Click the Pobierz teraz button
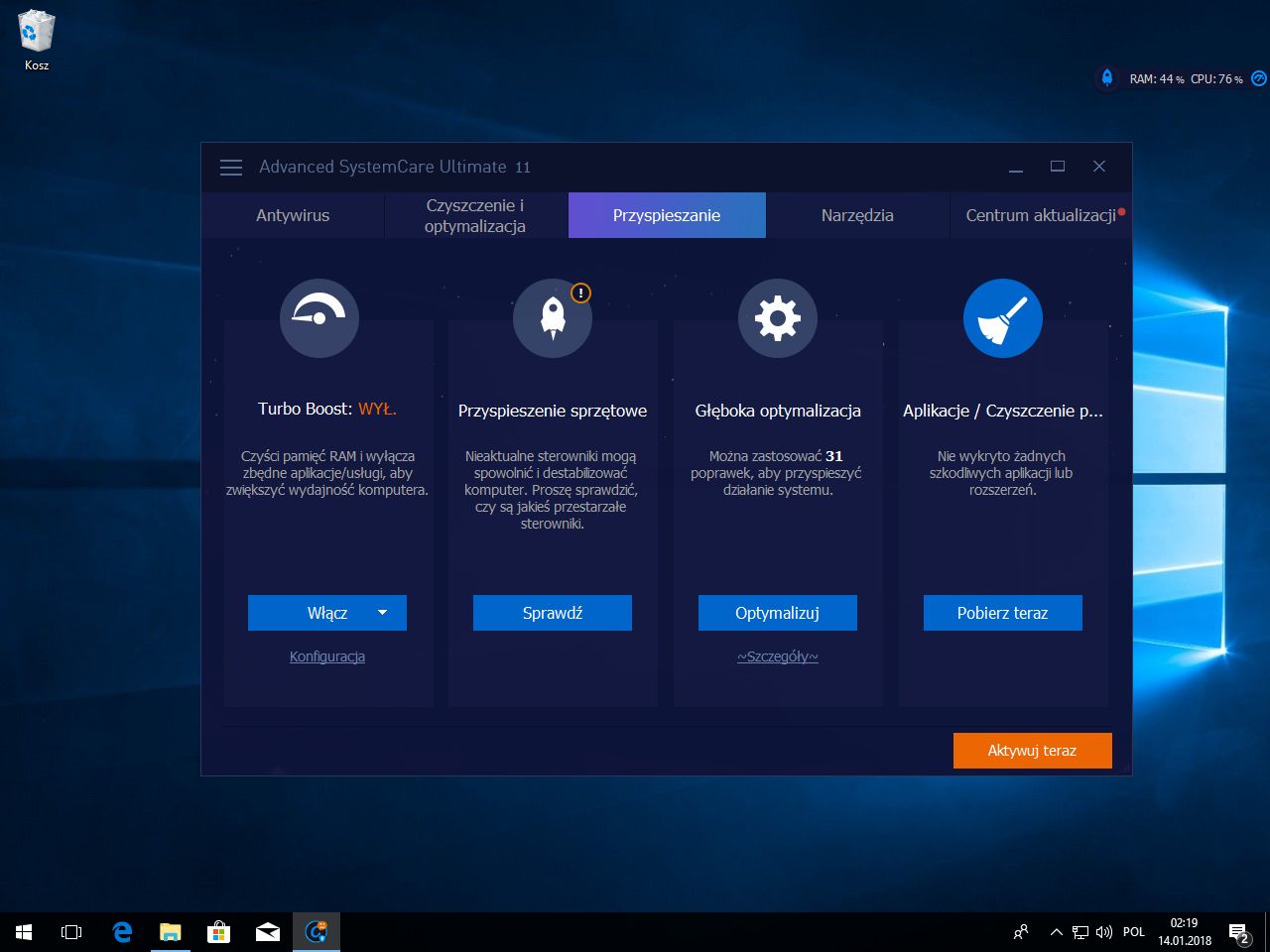The image size is (1270, 952). [1003, 613]
